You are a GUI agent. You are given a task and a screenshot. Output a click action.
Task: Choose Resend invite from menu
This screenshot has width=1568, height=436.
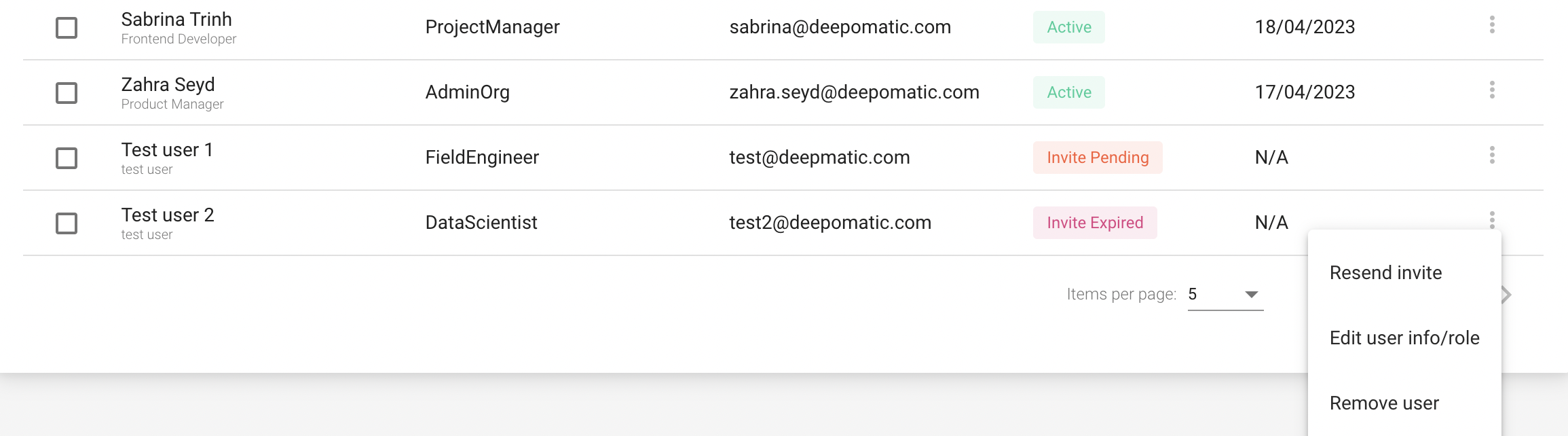pos(1385,273)
